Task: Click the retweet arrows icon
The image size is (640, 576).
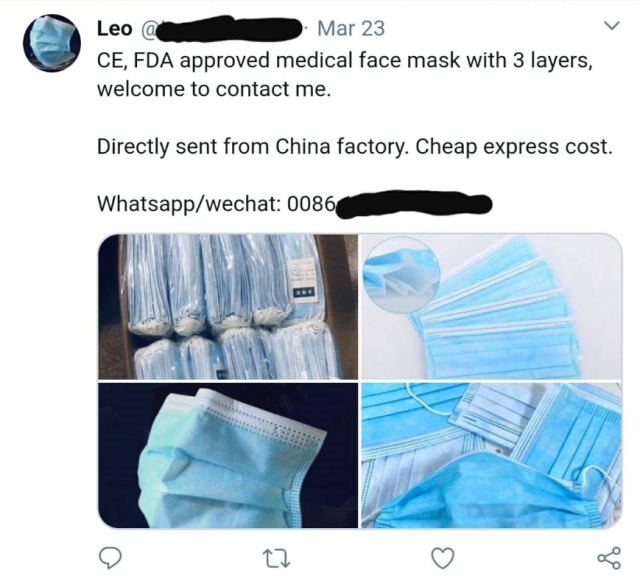Action: pos(276,558)
